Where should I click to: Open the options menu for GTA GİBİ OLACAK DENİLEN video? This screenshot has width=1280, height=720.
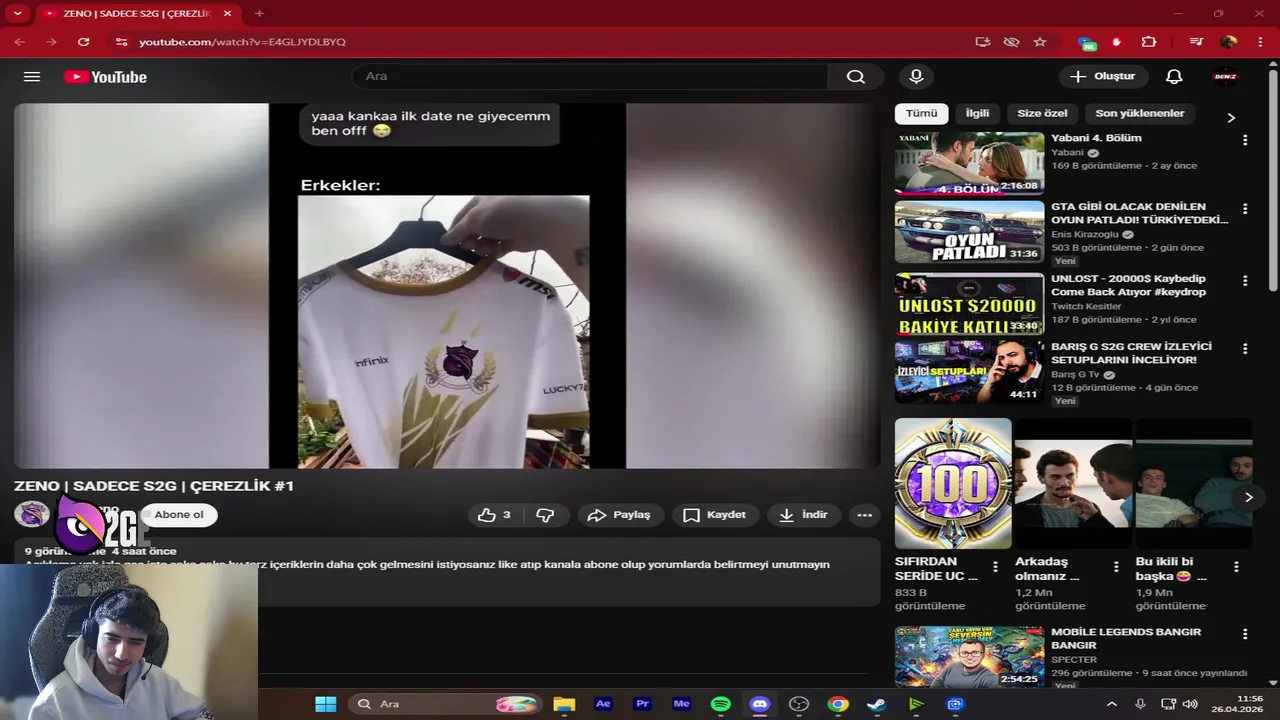pos(1245,209)
